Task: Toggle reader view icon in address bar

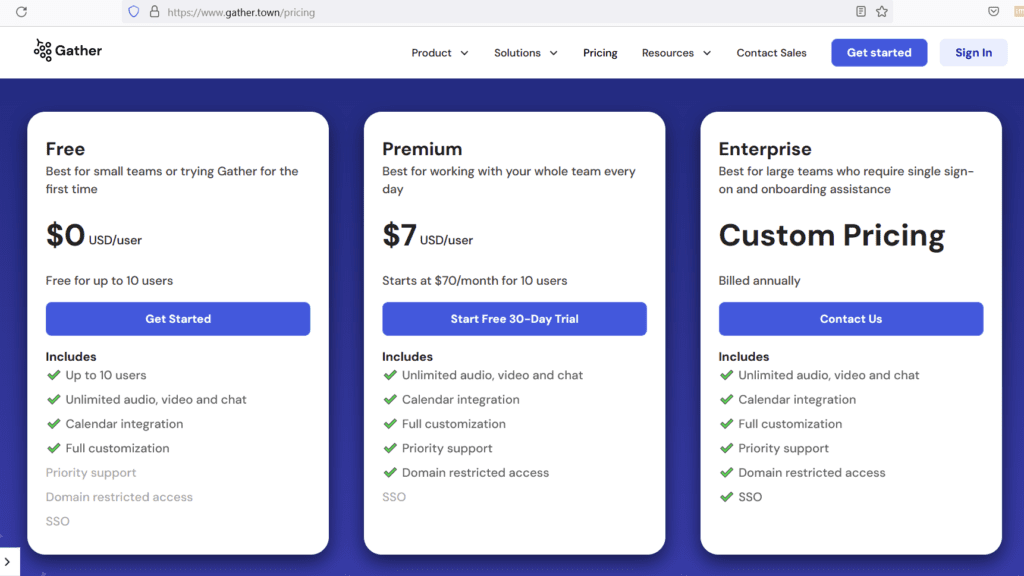Action: pos(861,12)
